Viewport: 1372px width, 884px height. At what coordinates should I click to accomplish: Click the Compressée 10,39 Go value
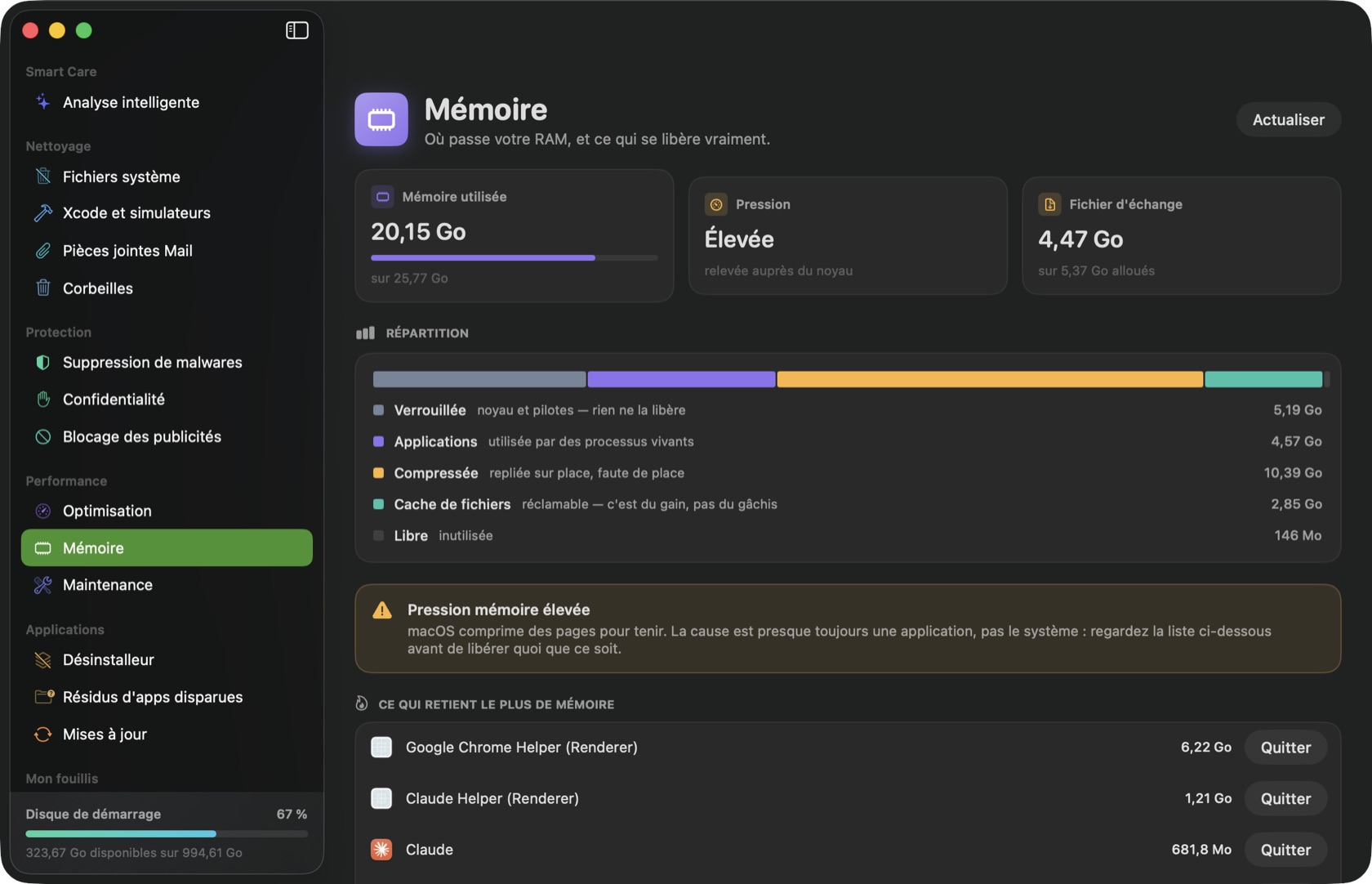coord(1293,473)
